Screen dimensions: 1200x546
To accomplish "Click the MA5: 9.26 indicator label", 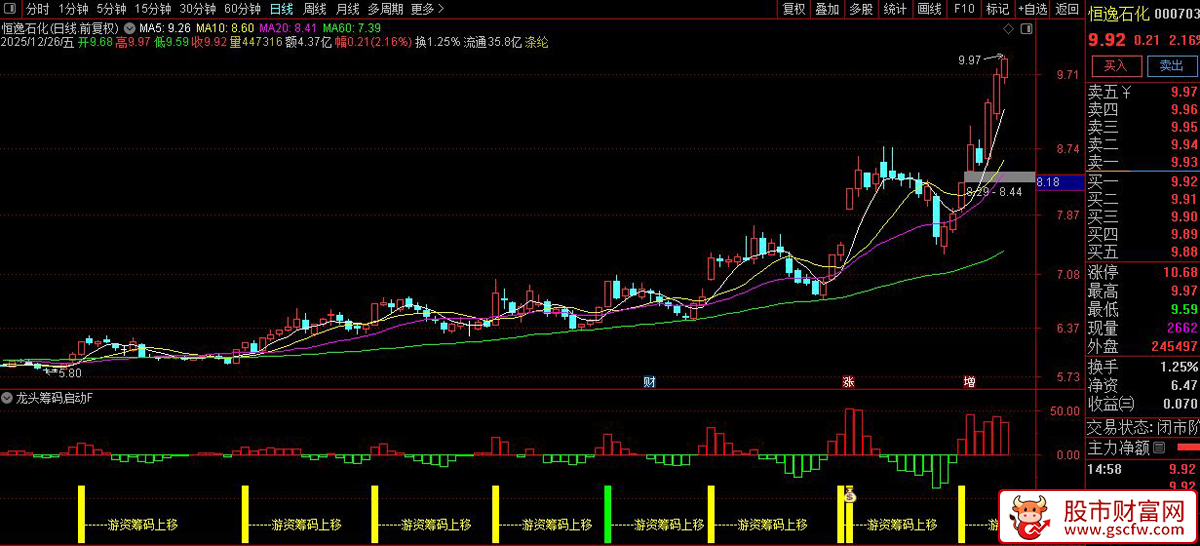I will pos(165,27).
